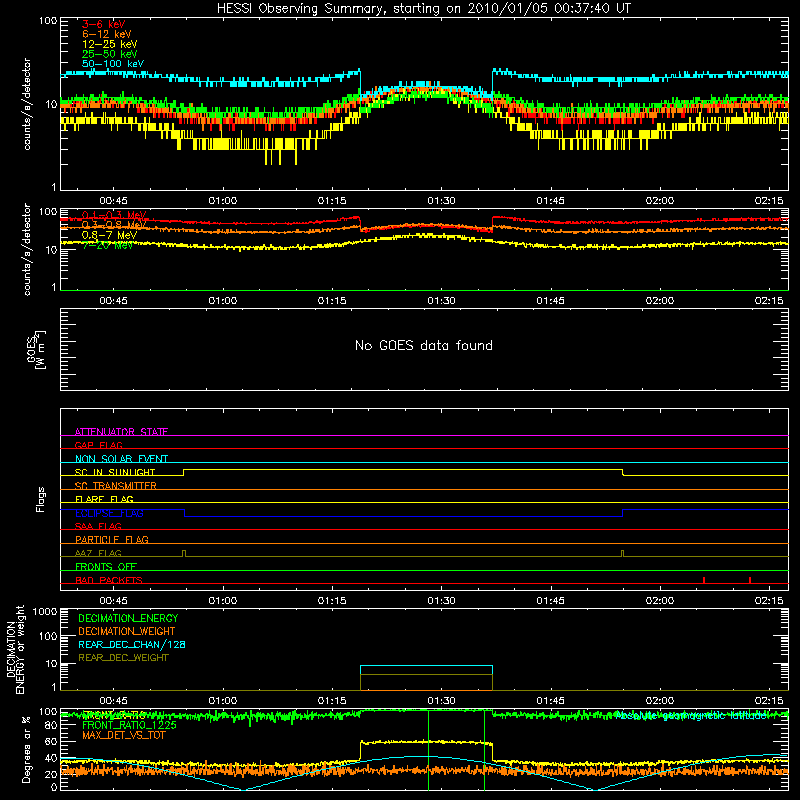Click the last BAD_PACKETS red spike before 02:15
Screen dimensions: 800x800
[750, 580]
